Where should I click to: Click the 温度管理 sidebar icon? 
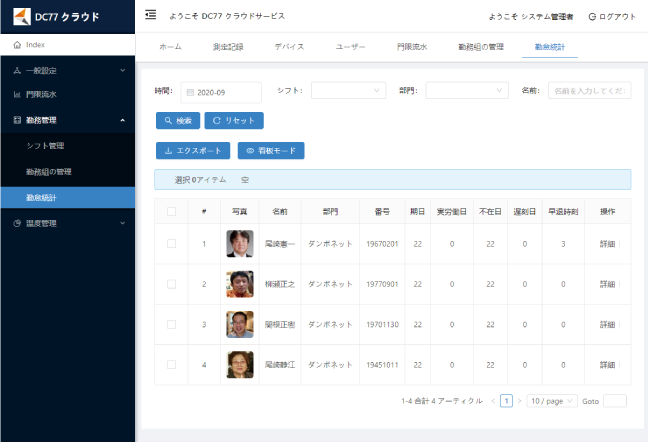17,223
